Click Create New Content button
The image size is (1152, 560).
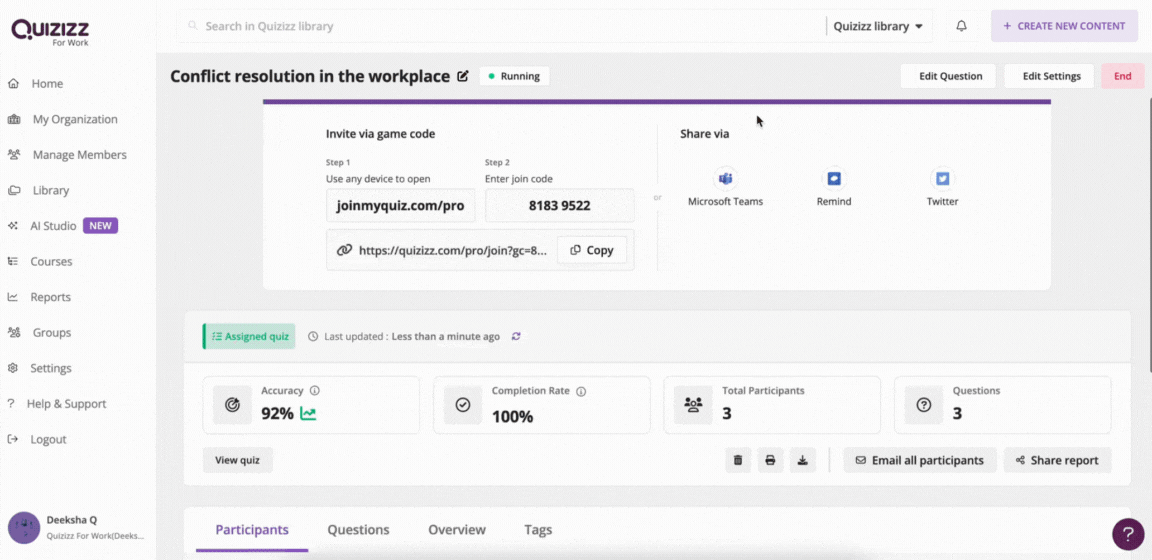[1064, 26]
